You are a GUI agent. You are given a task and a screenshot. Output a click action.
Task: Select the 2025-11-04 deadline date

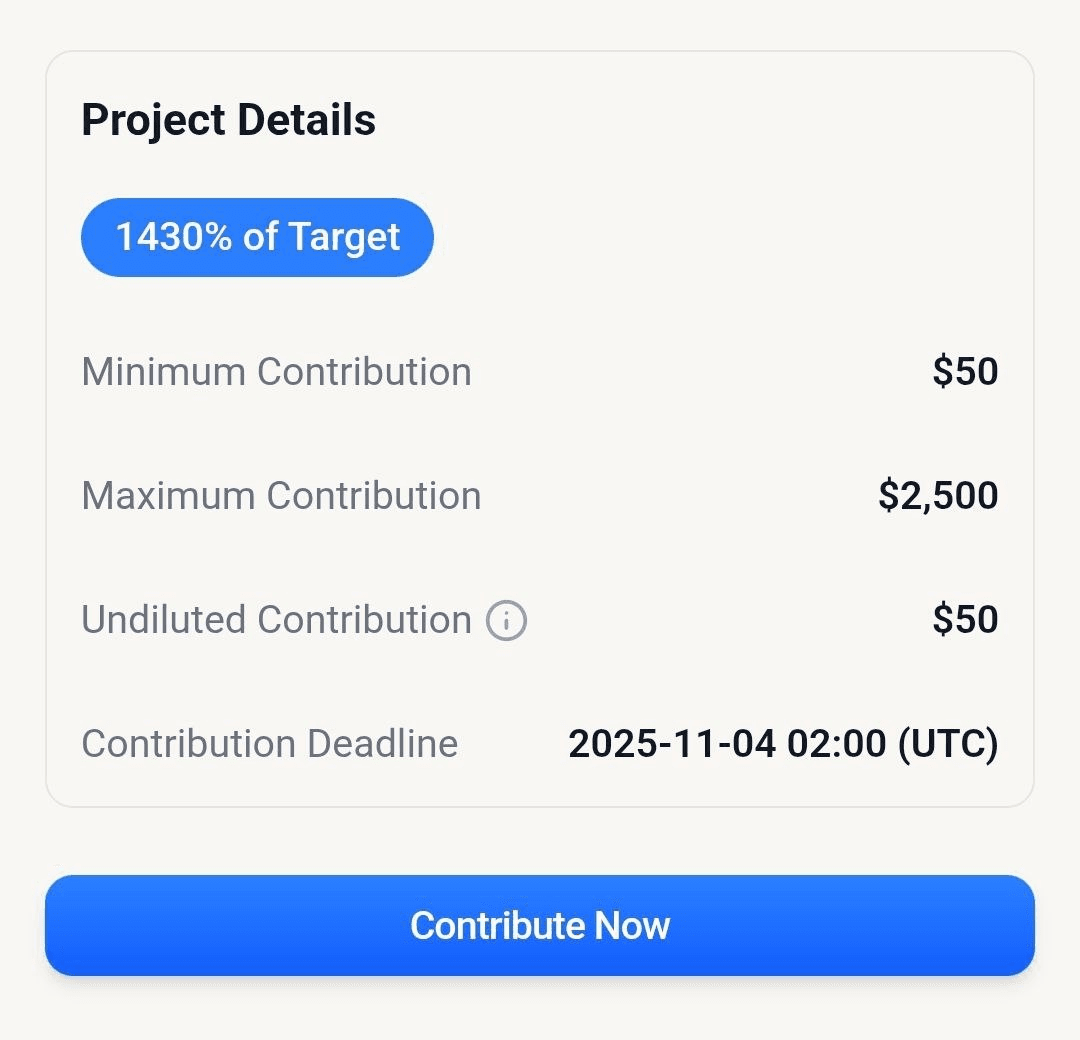672,744
